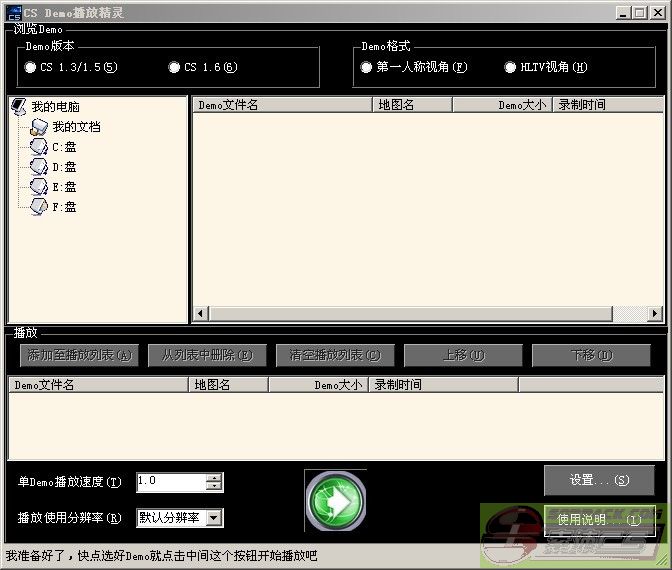
Task: Sort browser list by Demo大小 column
Action: tap(502, 105)
